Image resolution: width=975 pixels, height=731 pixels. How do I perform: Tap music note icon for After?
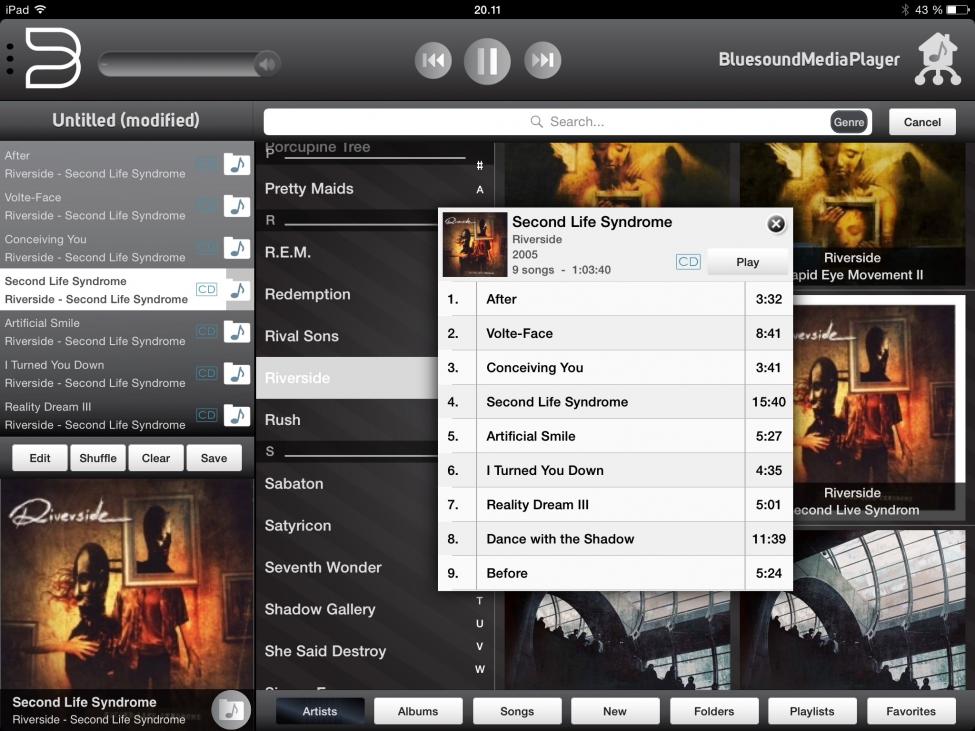click(x=237, y=164)
